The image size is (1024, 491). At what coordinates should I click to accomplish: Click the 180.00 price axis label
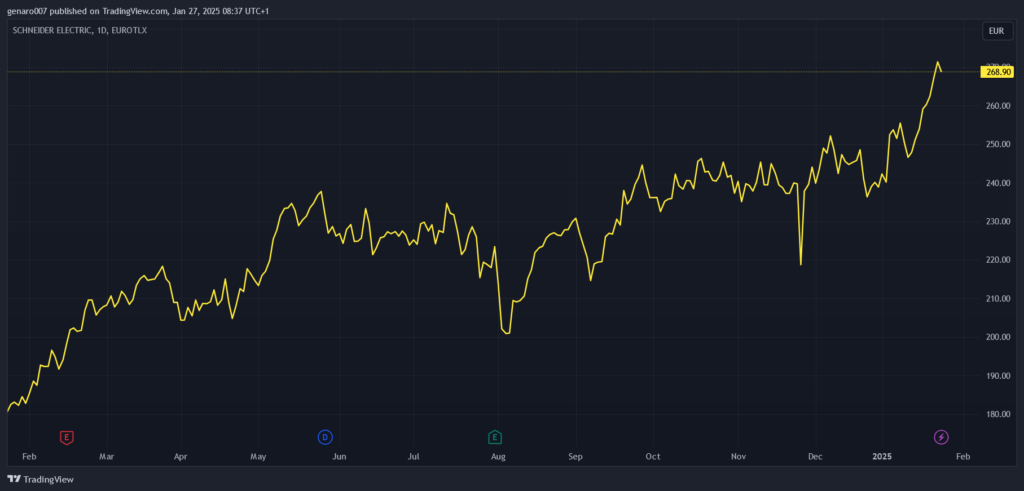point(997,414)
